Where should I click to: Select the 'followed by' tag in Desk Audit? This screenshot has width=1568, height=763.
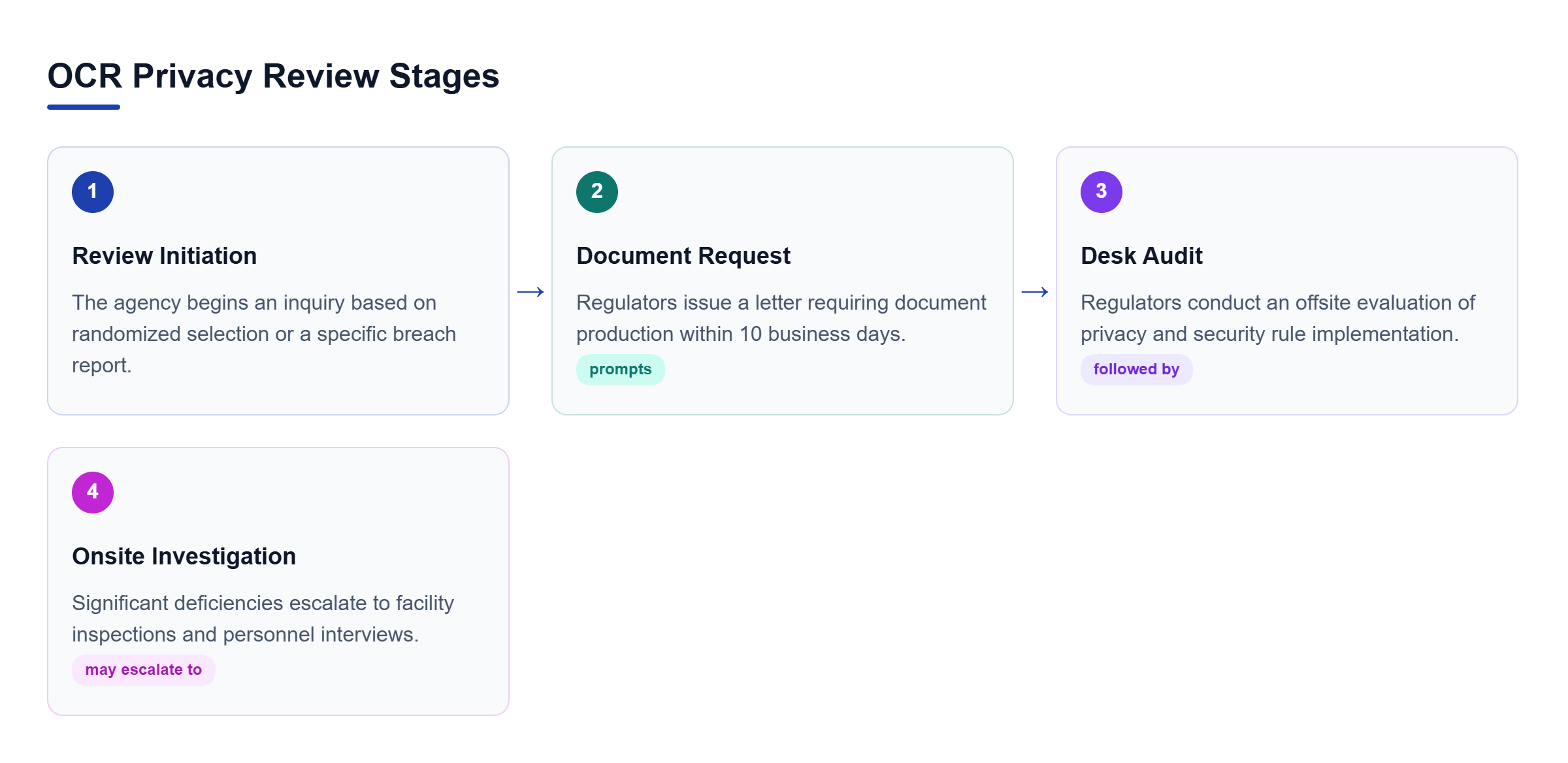[1137, 370]
